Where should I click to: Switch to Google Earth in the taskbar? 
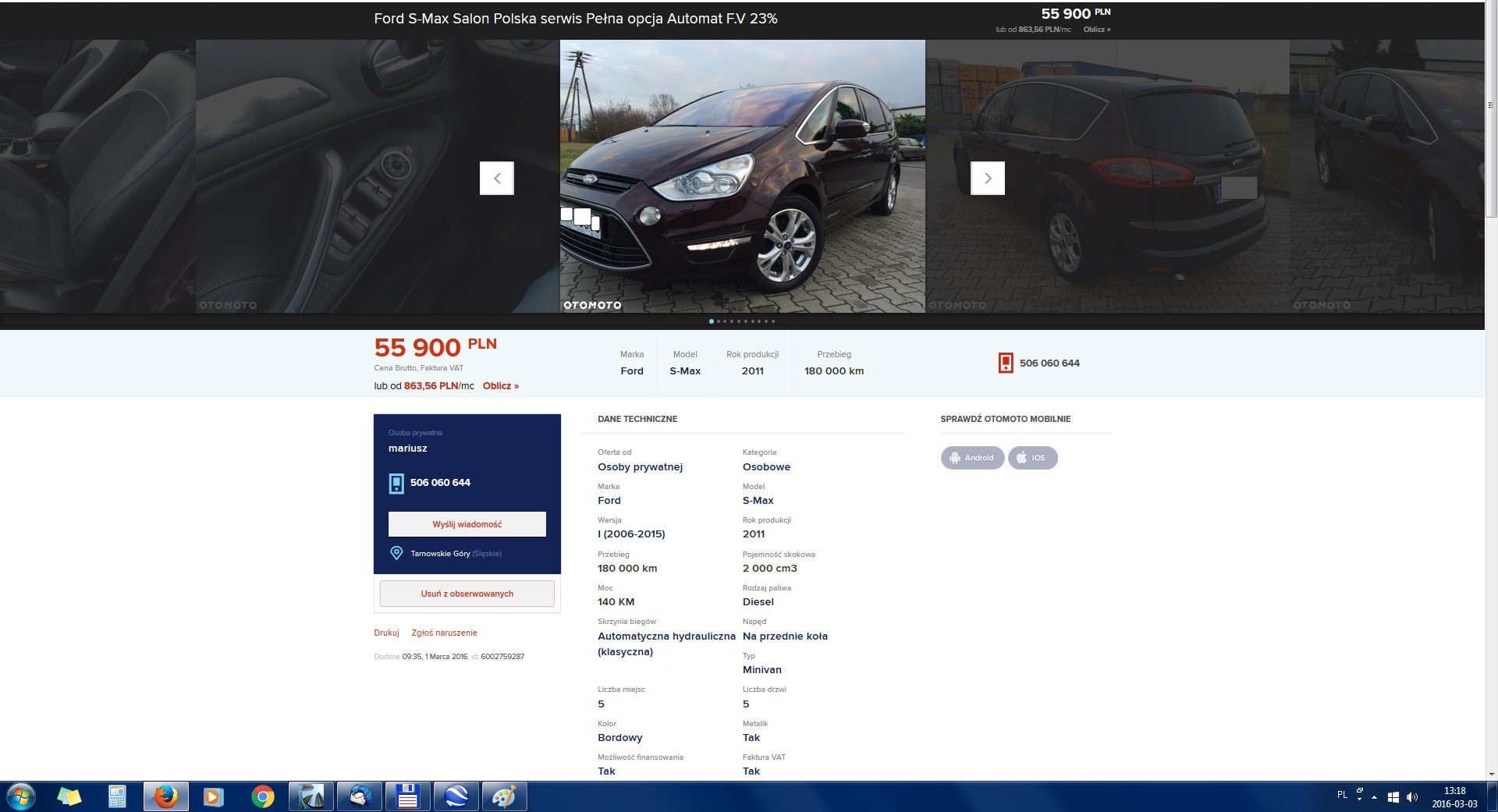coord(456,797)
